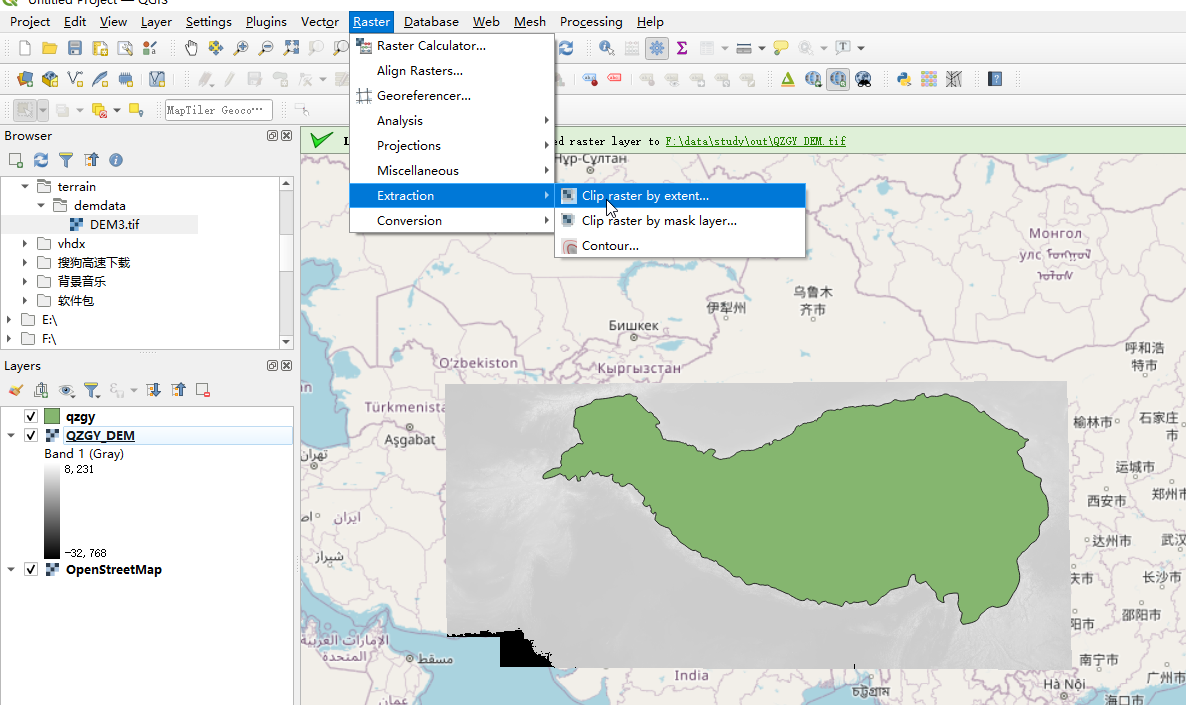
Task: Collapse the terrain folder
Action: click(25, 186)
